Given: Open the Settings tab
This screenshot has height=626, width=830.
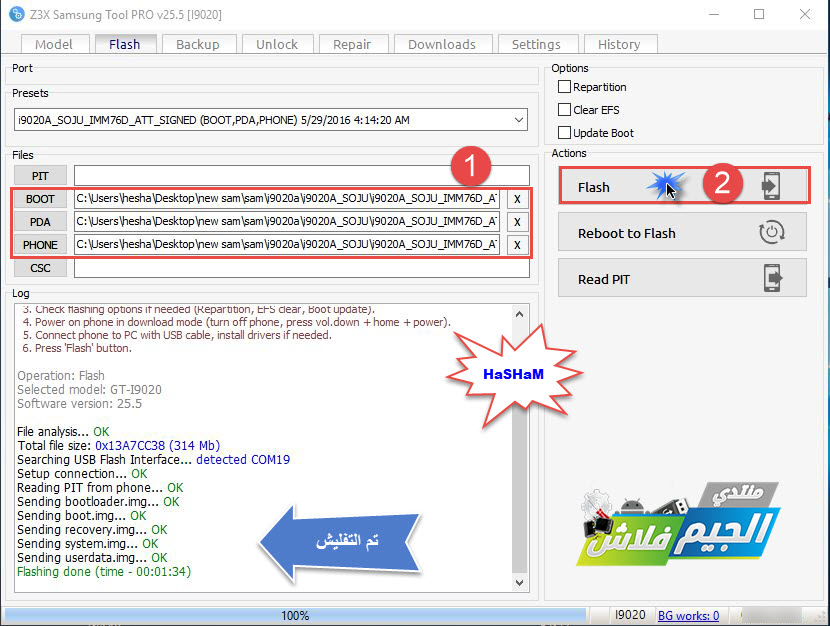Looking at the screenshot, I should click(x=536, y=44).
